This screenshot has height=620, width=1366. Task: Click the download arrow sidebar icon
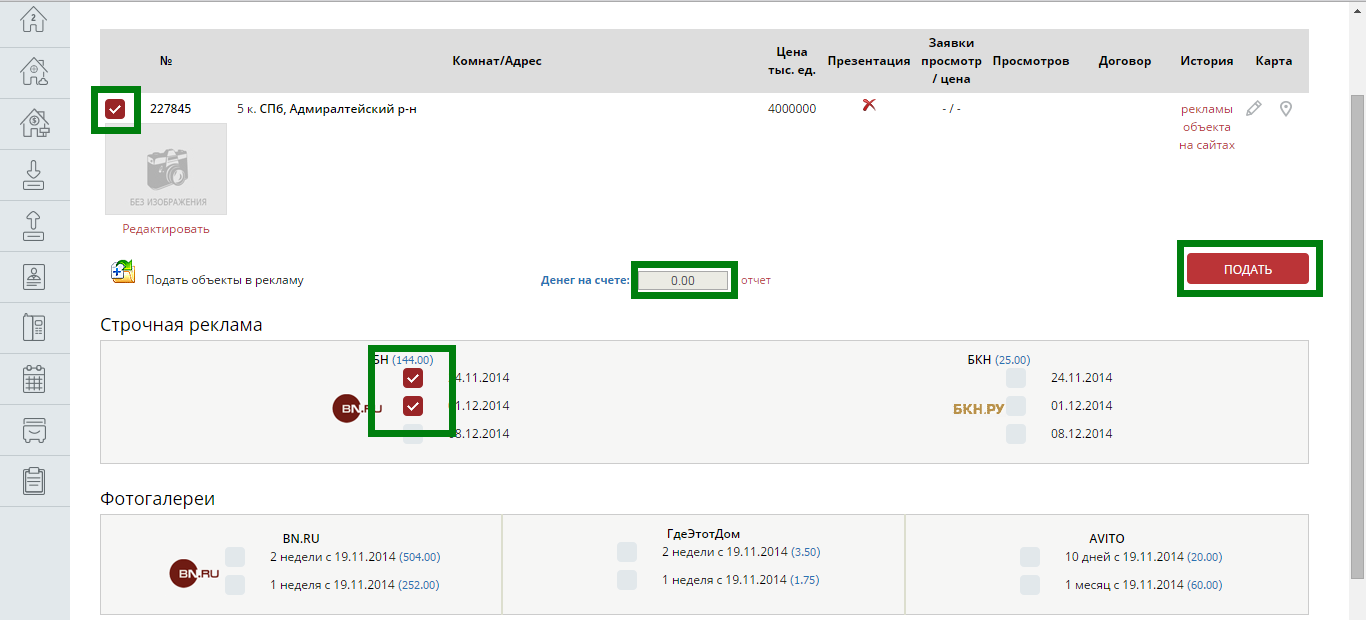pyautogui.click(x=34, y=174)
